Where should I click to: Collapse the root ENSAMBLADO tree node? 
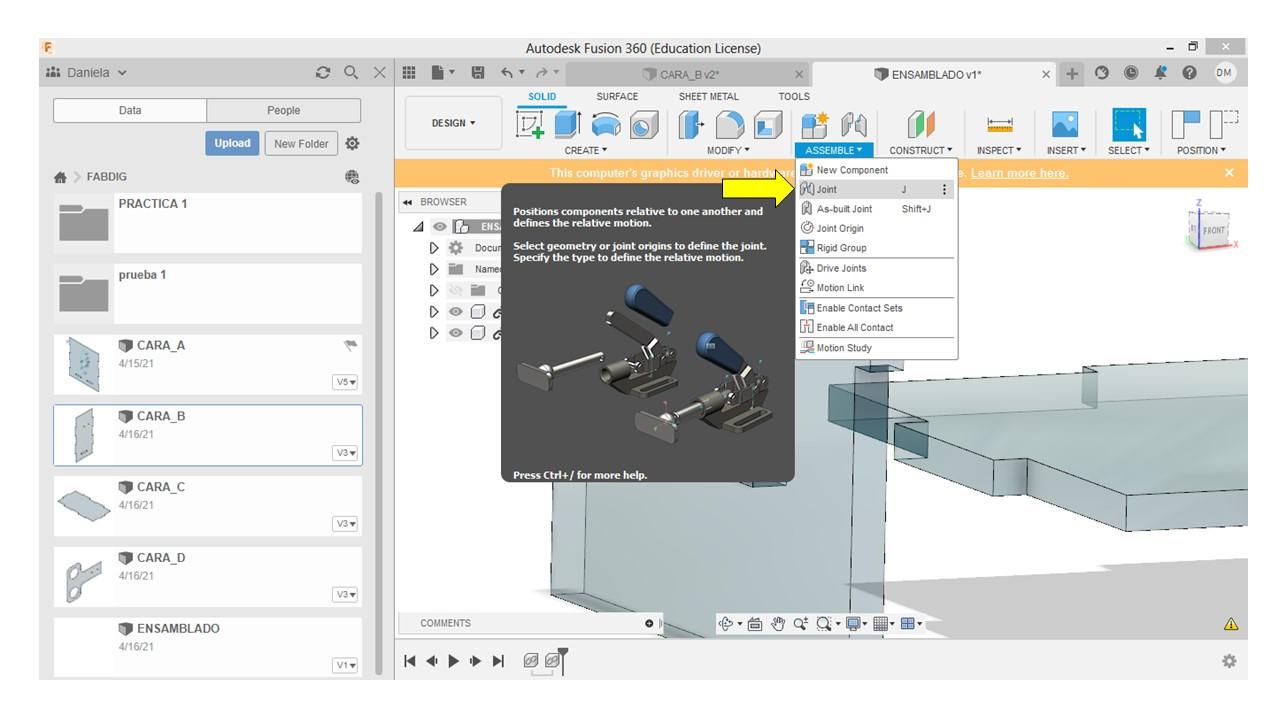coord(419,227)
